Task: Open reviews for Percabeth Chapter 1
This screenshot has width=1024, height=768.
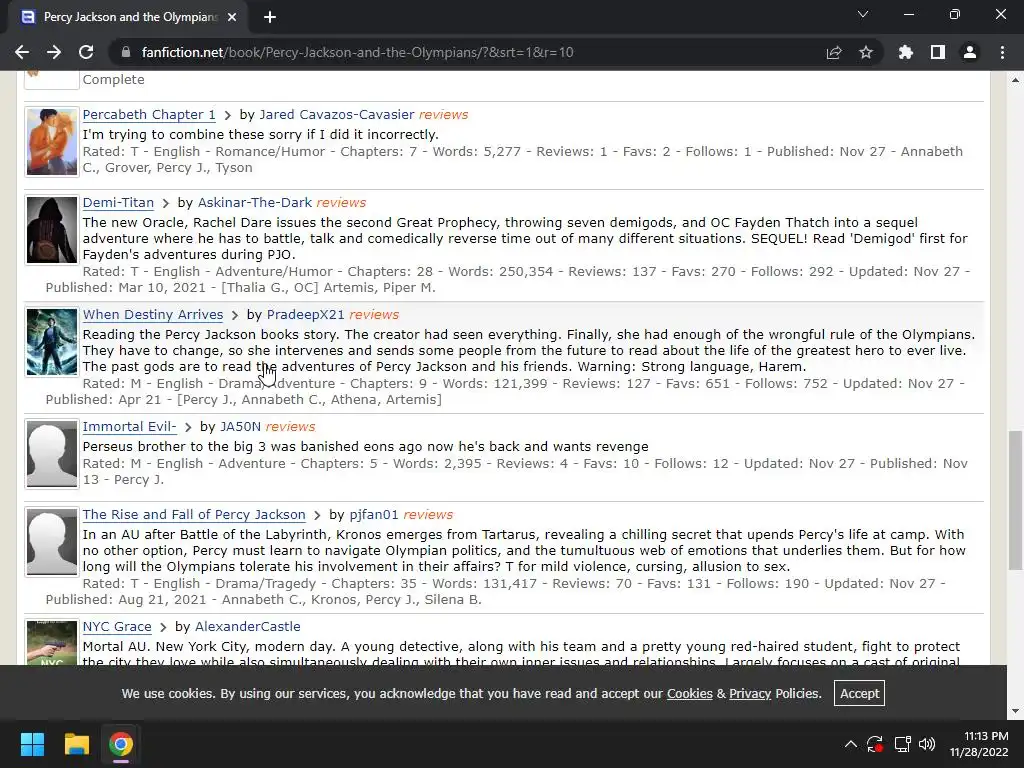Action: [x=443, y=114]
